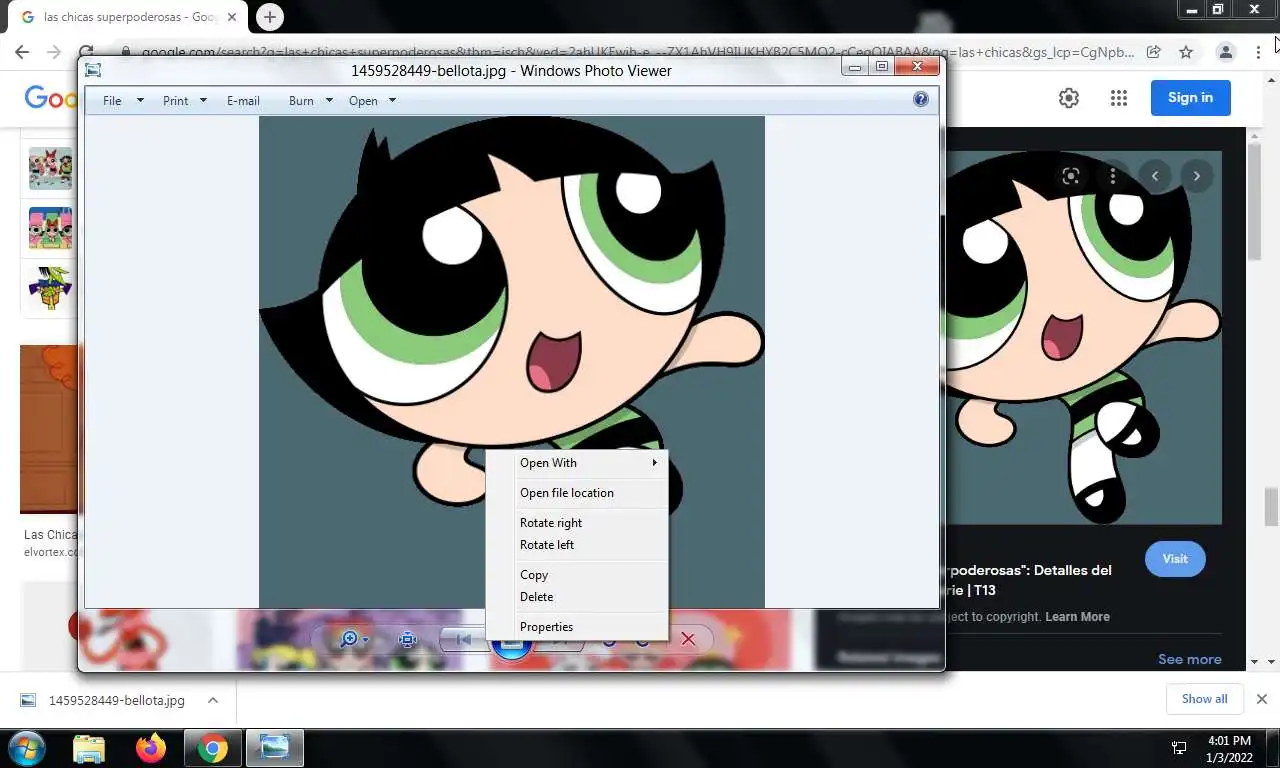Open Google Lens search icon on preview
Viewport: 1280px width, 768px height.
coord(1071,176)
